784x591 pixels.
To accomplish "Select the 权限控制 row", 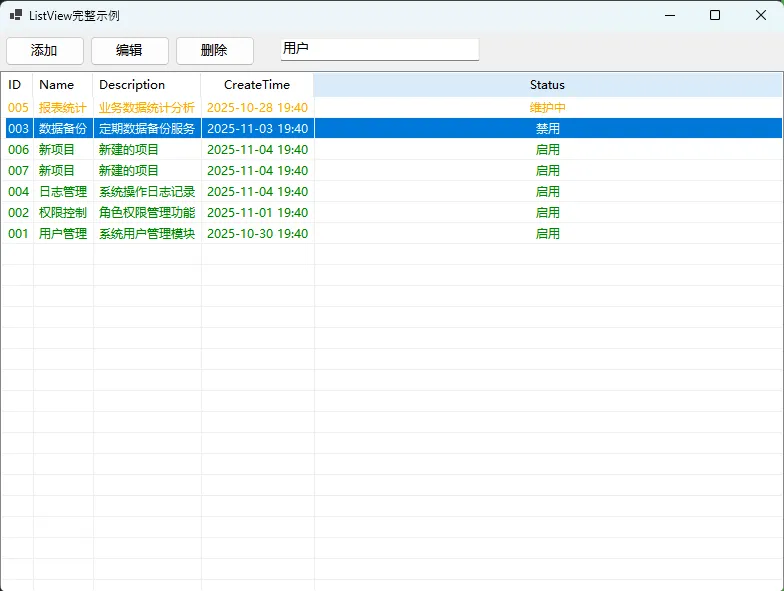I will [62, 212].
